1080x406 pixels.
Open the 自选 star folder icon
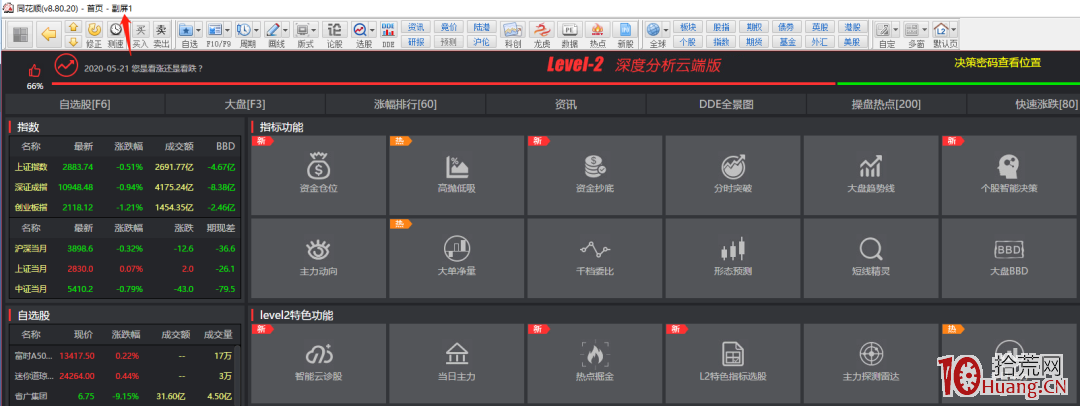point(185,30)
